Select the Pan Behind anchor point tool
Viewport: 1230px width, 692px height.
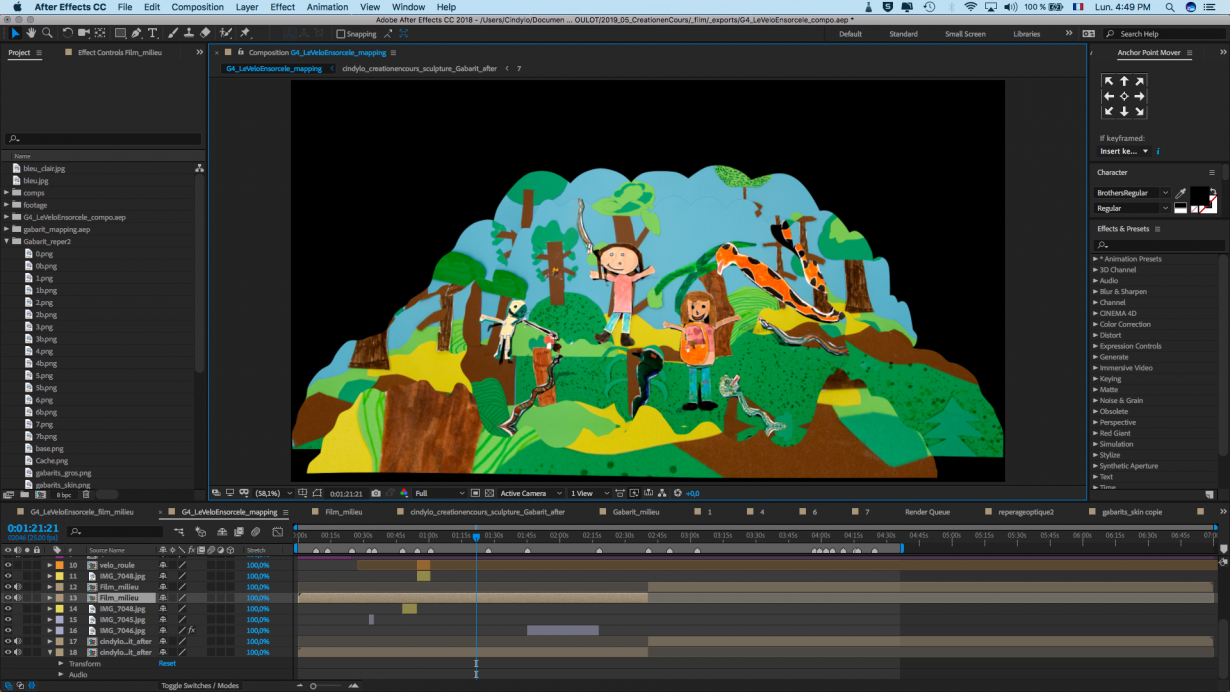point(102,33)
